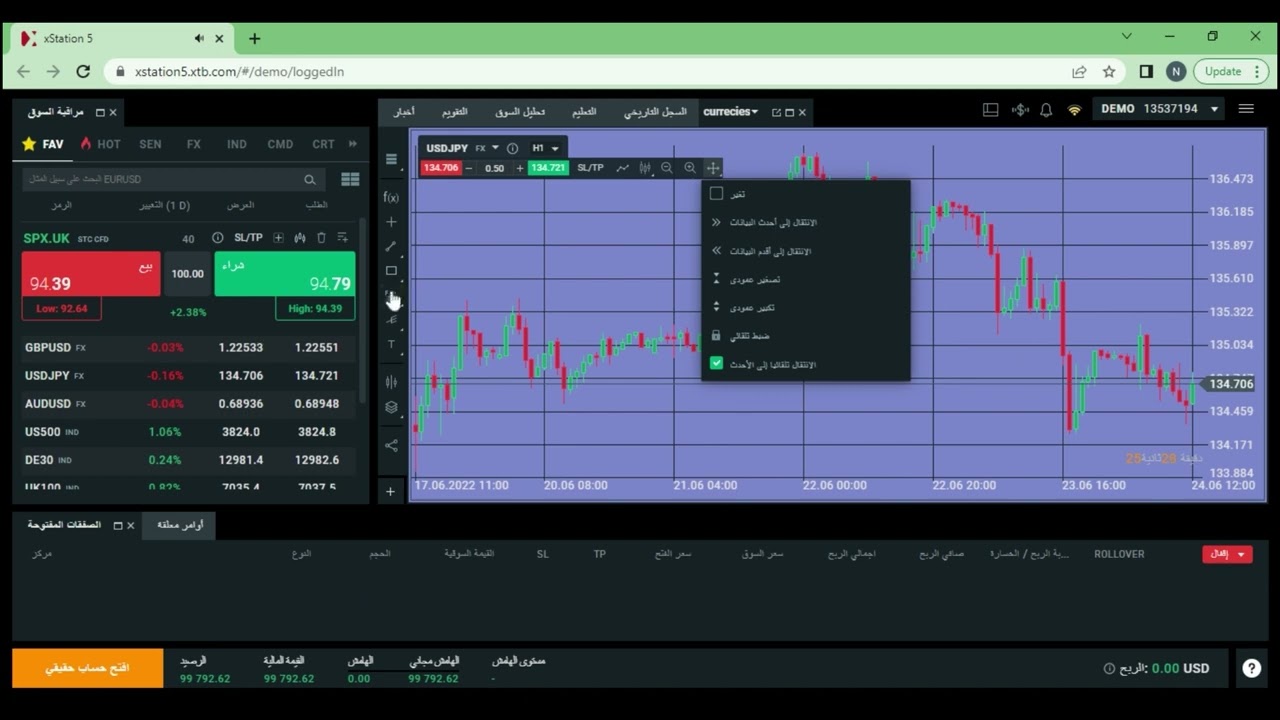The height and width of the screenshot is (720, 1280).
Task: Open the help question mark button
Action: 1251,668
